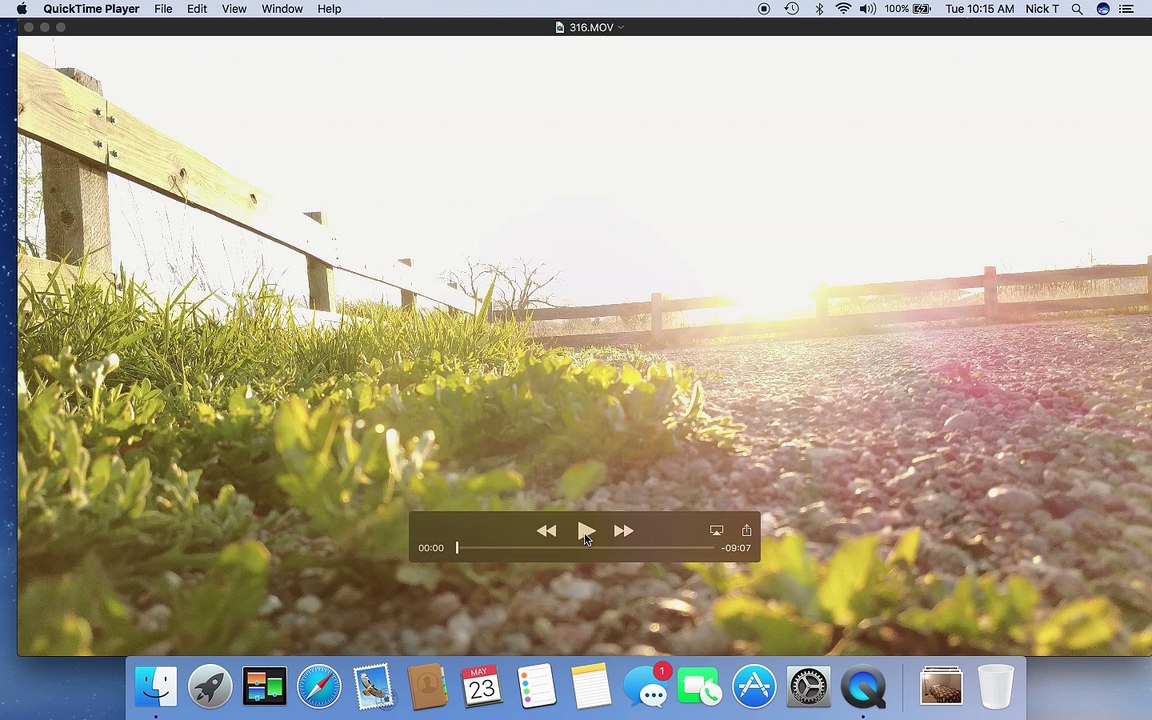The image size is (1152, 720).
Task: Open Spotlight search magnifier
Action: click(1077, 9)
